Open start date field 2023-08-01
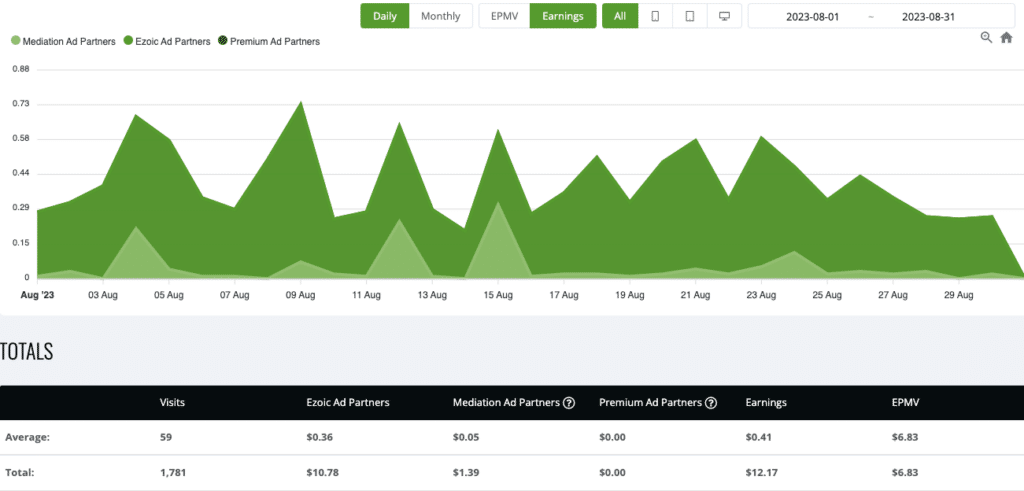 tap(812, 17)
